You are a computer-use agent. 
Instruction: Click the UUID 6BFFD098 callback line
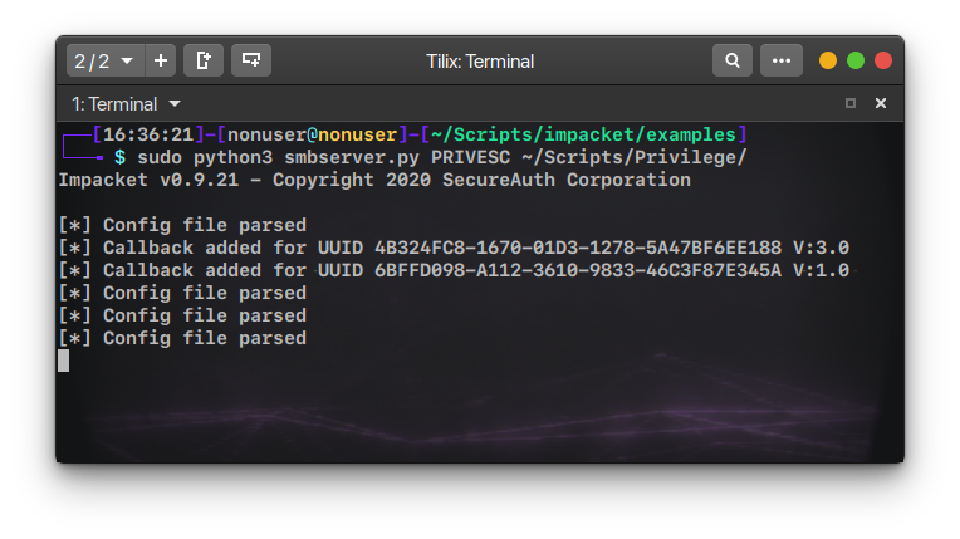coord(454,270)
